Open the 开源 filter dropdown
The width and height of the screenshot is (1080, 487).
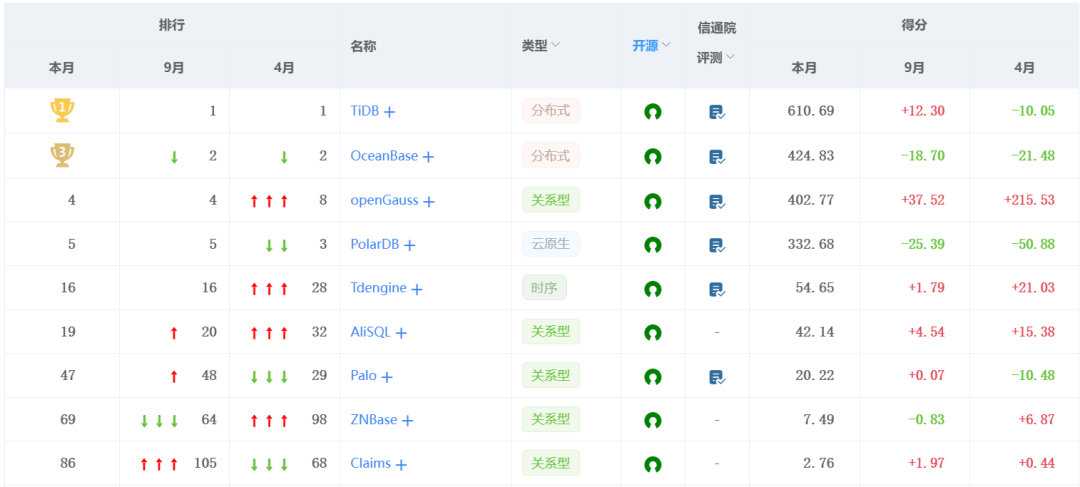tap(652, 45)
